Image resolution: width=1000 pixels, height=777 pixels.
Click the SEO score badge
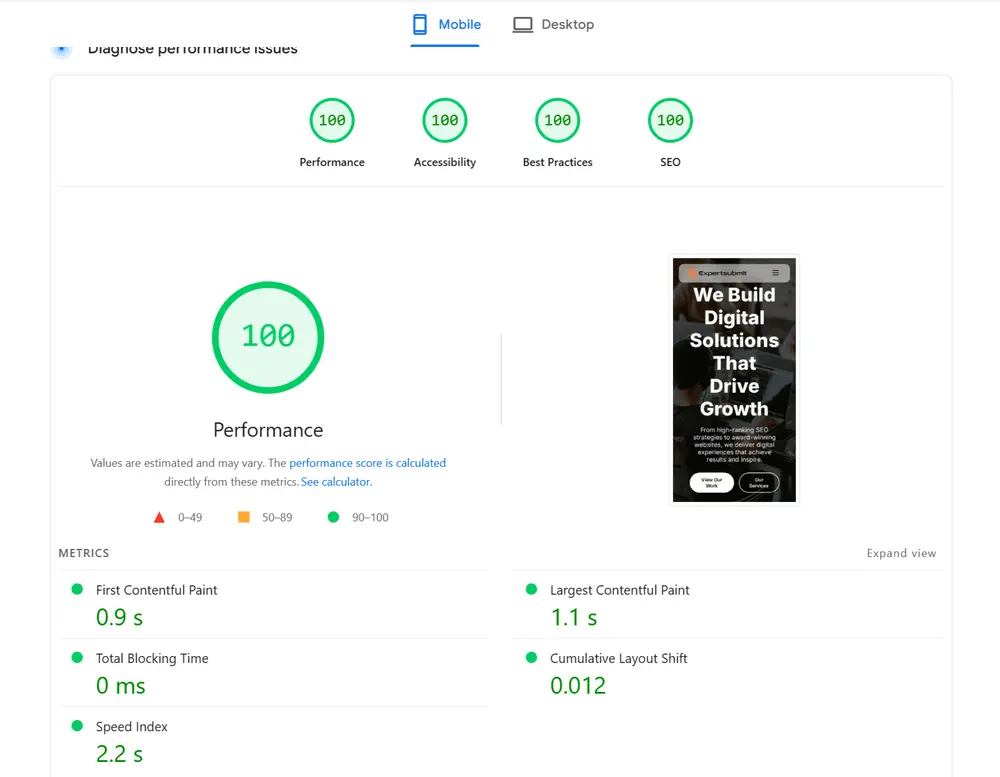point(670,120)
